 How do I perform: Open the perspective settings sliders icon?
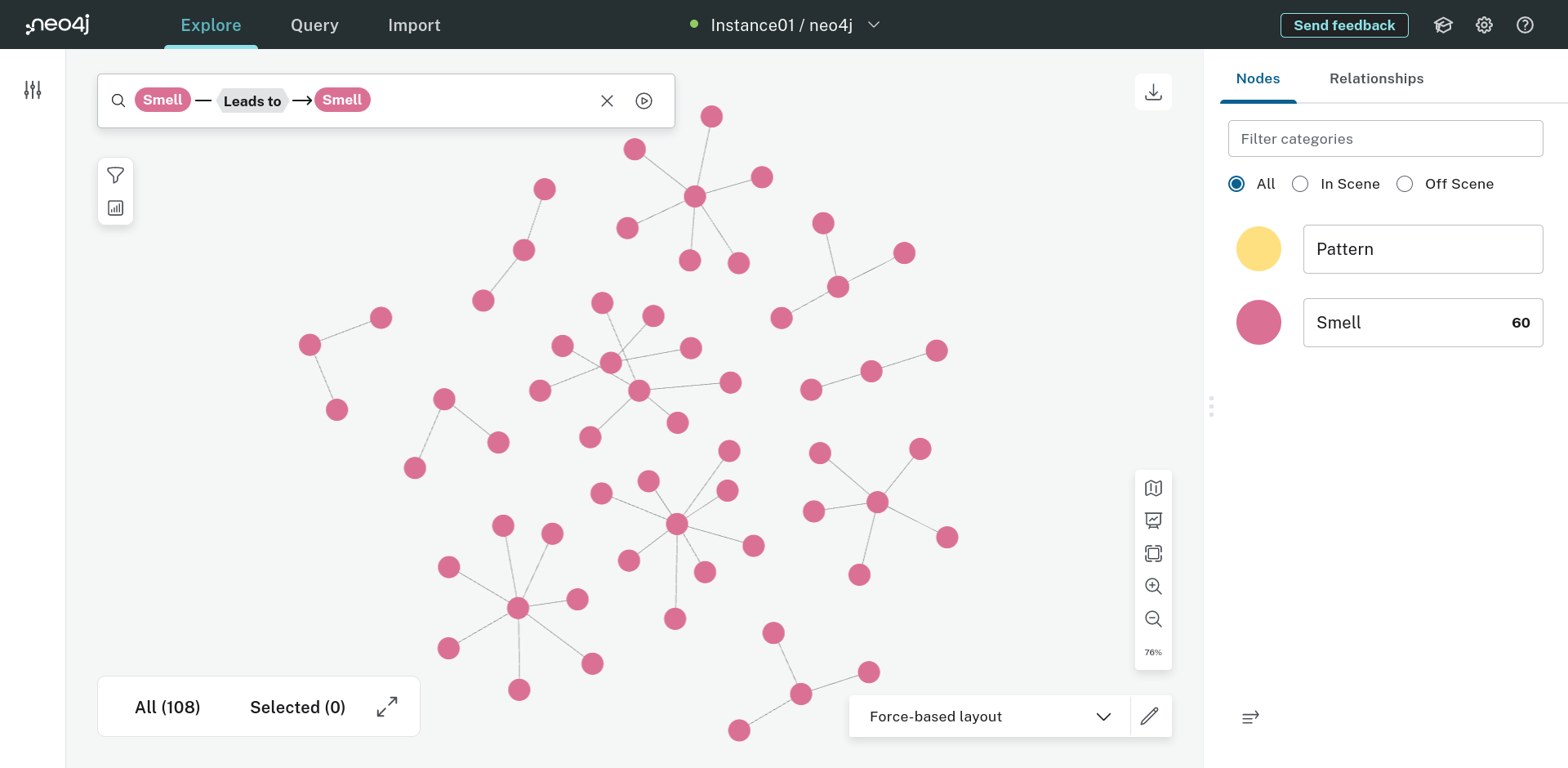click(x=33, y=90)
